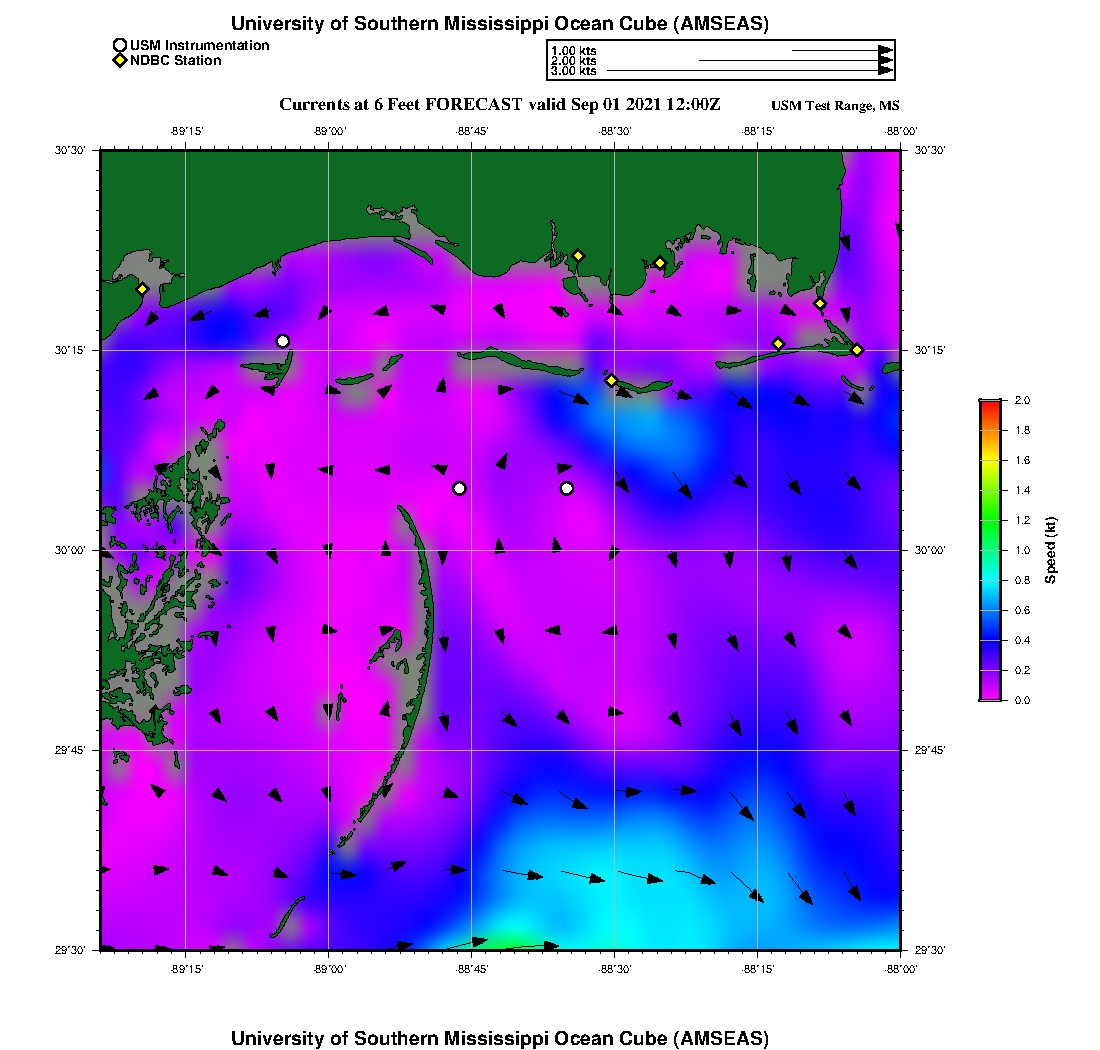Click the 1.00 kts arrow in scale legend
Screen dimensions: 1100x1050
(x=841, y=49)
